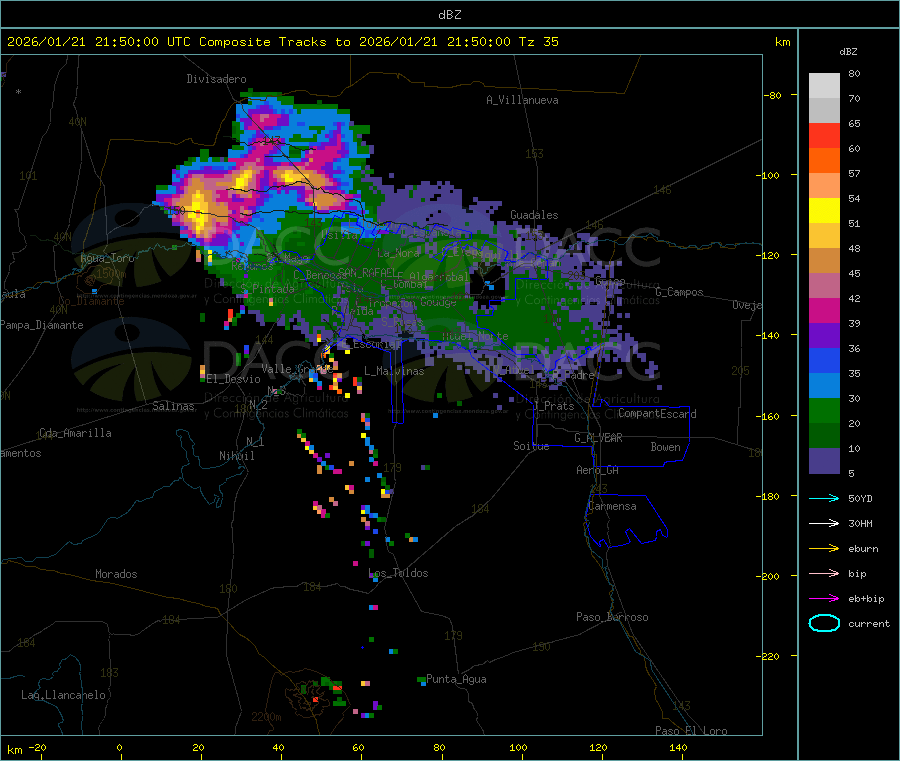
Task: Click the 'J_Prats' map label
Action: (x=553, y=406)
